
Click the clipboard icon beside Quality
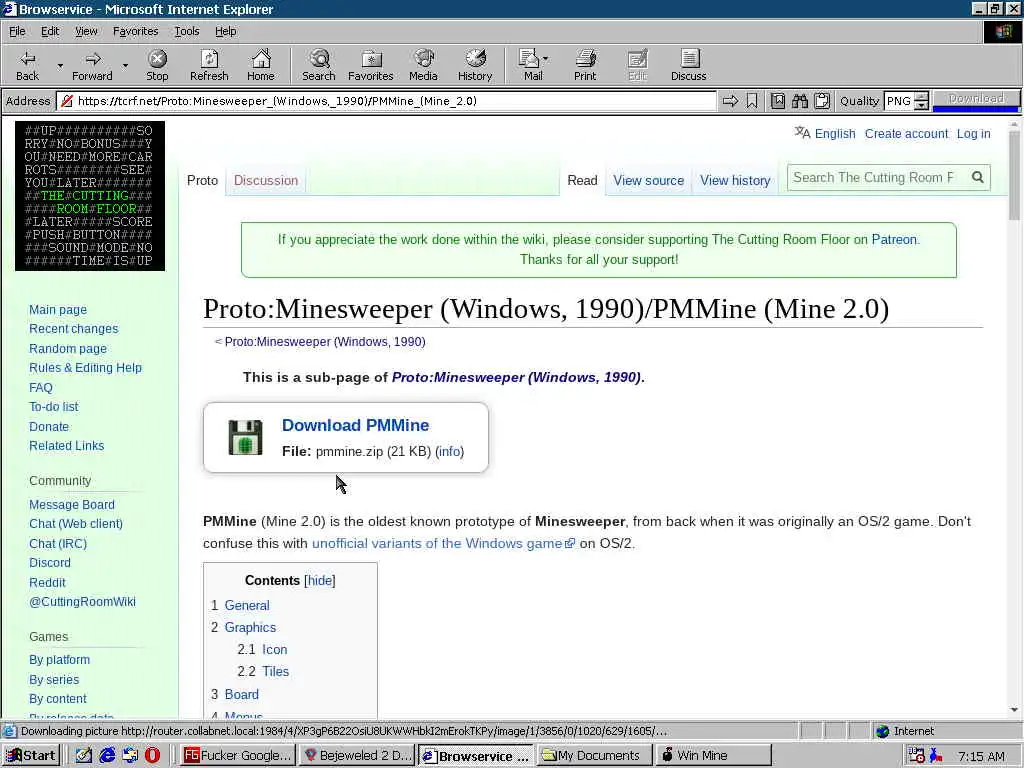(822, 101)
